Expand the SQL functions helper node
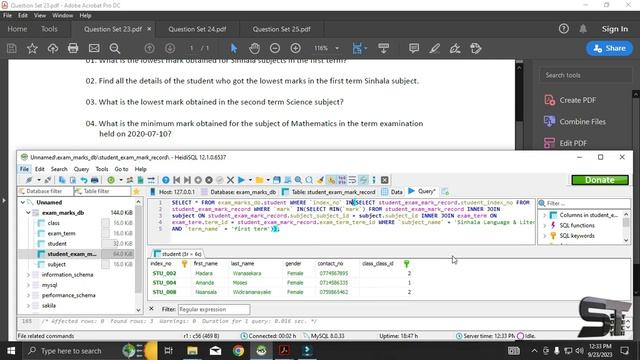This screenshot has height=360, width=640. pyautogui.click(x=544, y=225)
